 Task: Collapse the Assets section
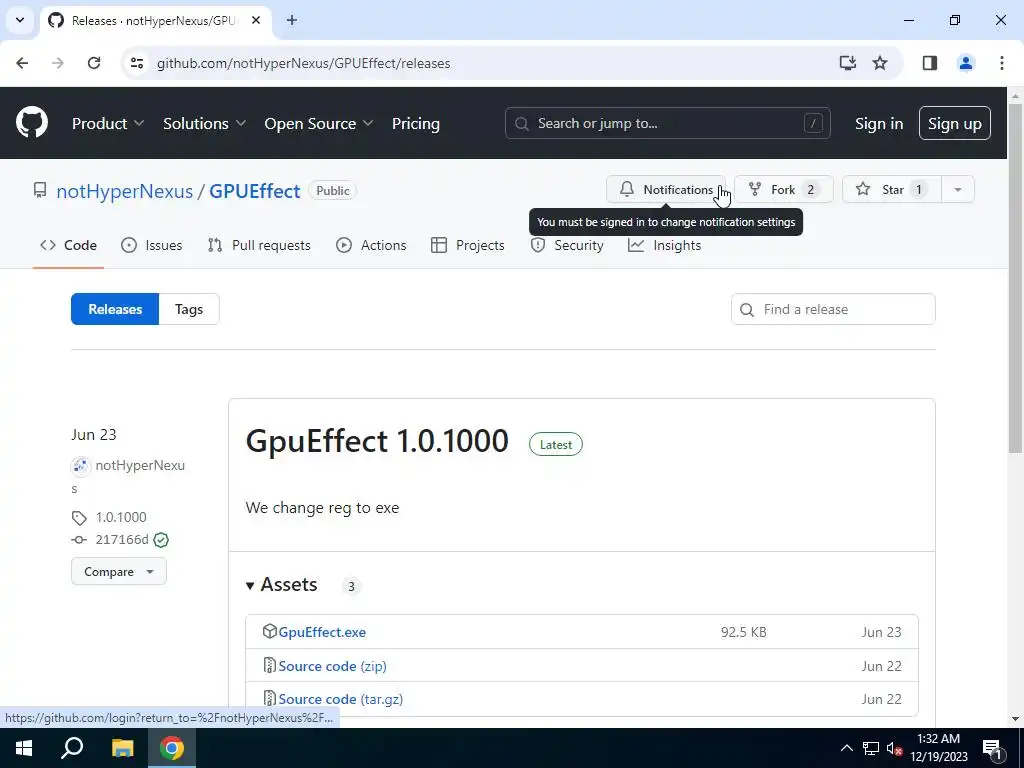(x=281, y=584)
